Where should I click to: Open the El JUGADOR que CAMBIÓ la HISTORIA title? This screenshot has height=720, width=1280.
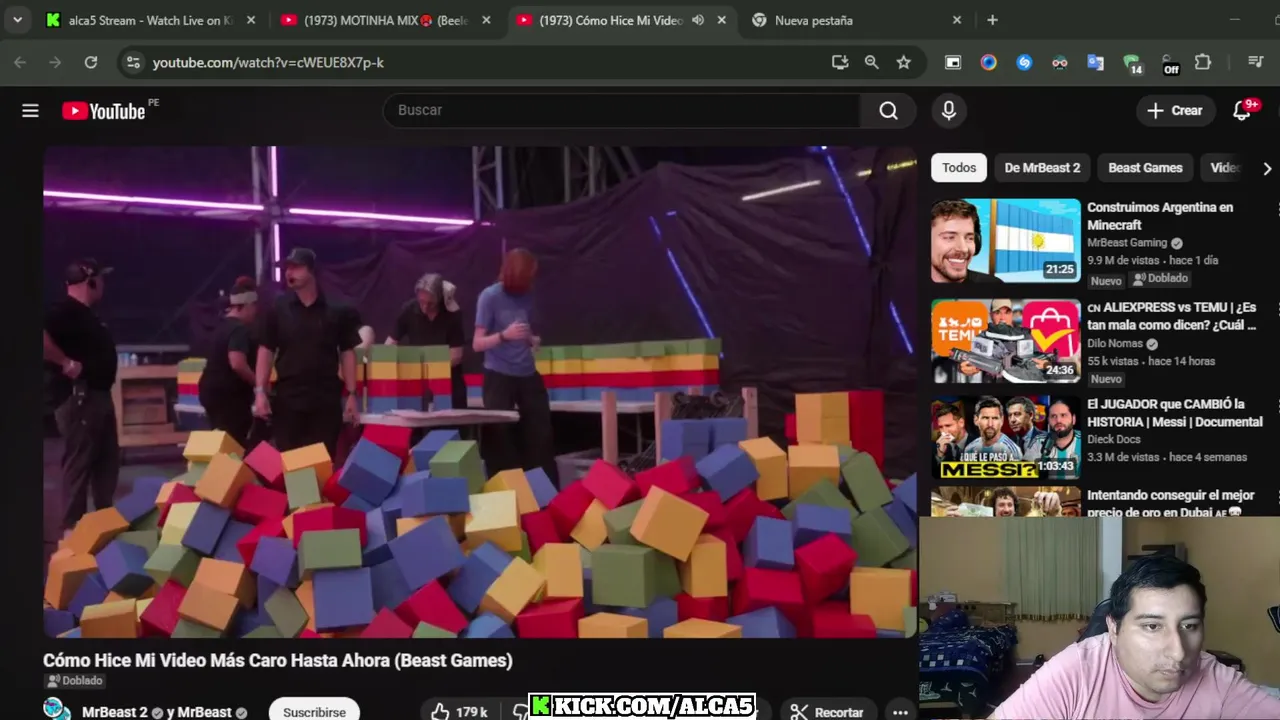(x=1174, y=413)
